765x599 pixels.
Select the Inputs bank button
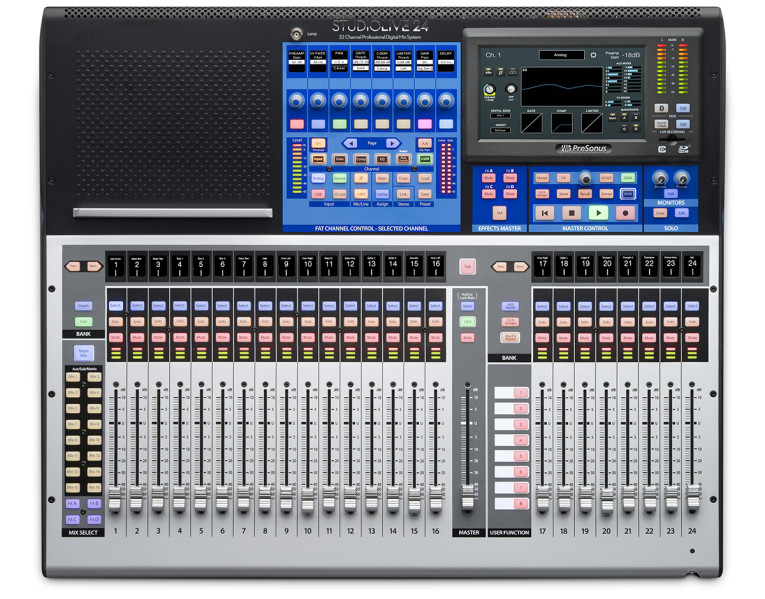(83, 306)
